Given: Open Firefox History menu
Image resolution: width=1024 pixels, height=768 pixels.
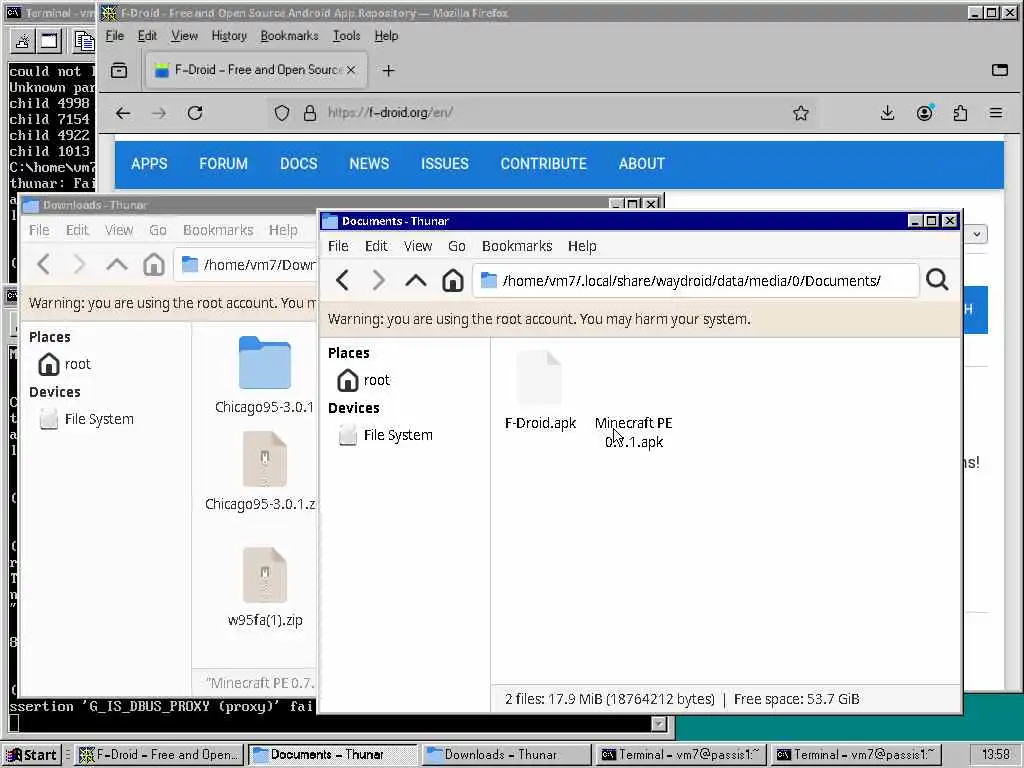Looking at the screenshot, I should pos(229,36).
